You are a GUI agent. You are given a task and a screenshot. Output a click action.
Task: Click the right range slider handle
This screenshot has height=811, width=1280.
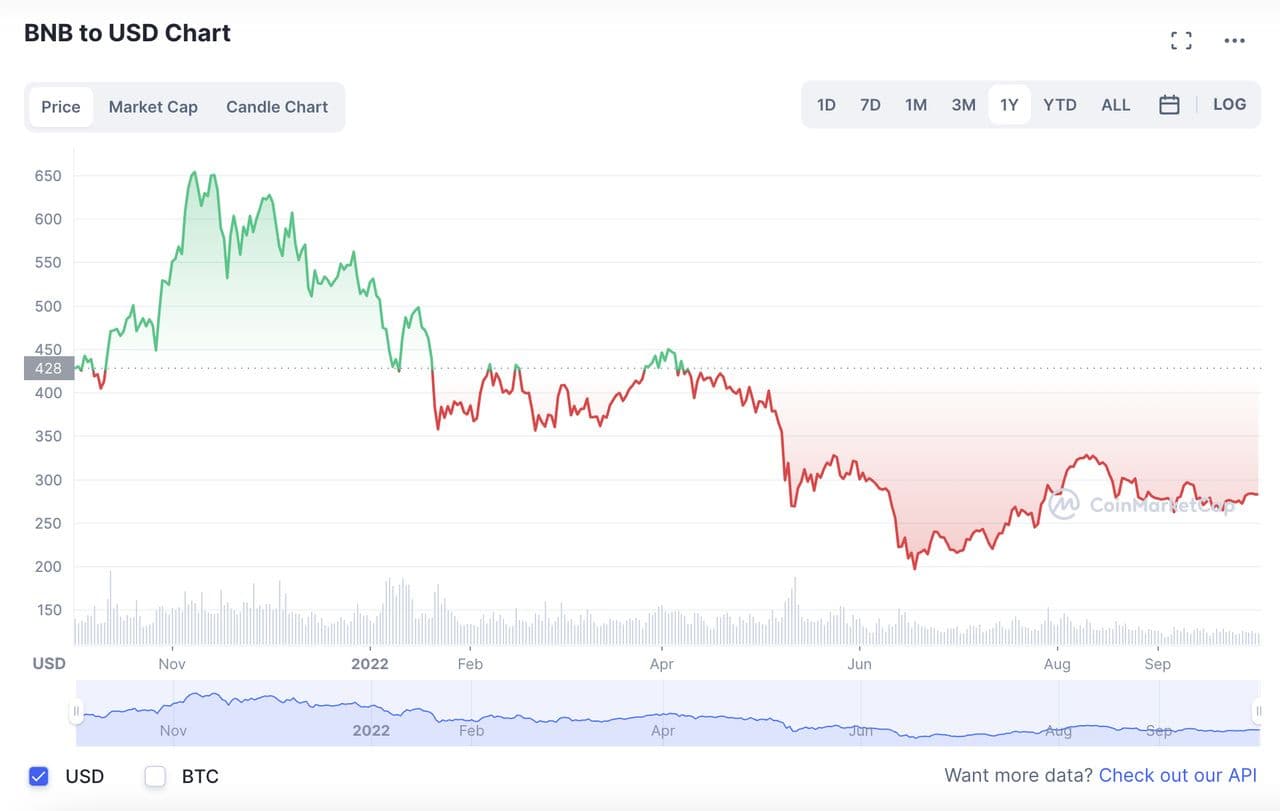[x=1258, y=711]
